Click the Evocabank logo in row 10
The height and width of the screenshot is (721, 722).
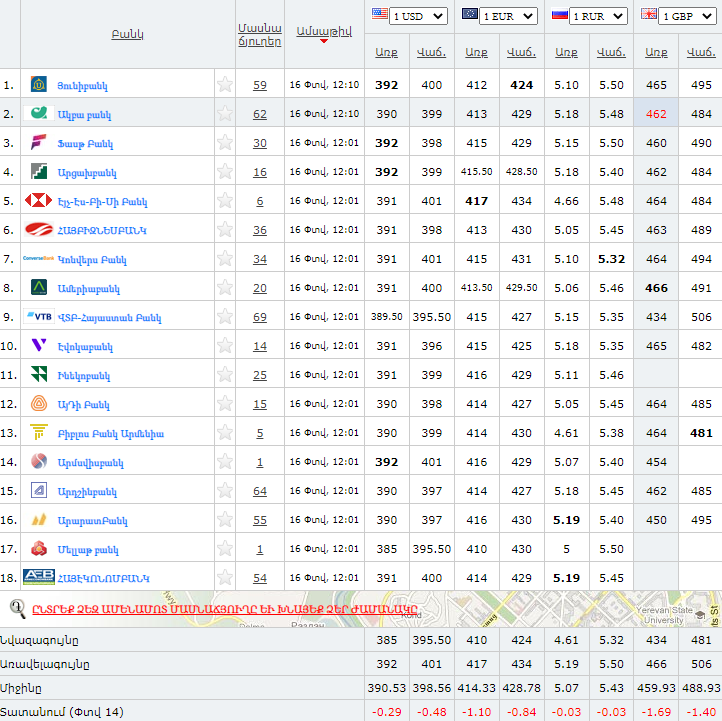pyautogui.click(x=39, y=345)
